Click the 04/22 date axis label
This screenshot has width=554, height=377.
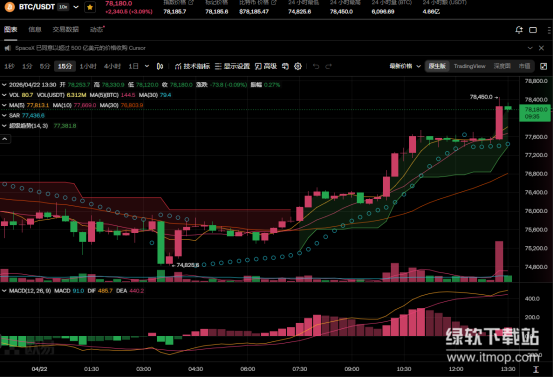tap(39, 369)
